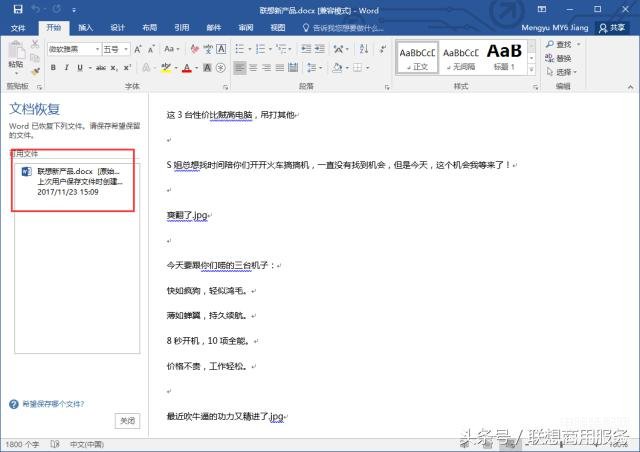Image resolution: width=640 pixels, height=452 pixels.
Task: Click the Undo arrow in the quick access toolbar
Action: tap(37, 9)
